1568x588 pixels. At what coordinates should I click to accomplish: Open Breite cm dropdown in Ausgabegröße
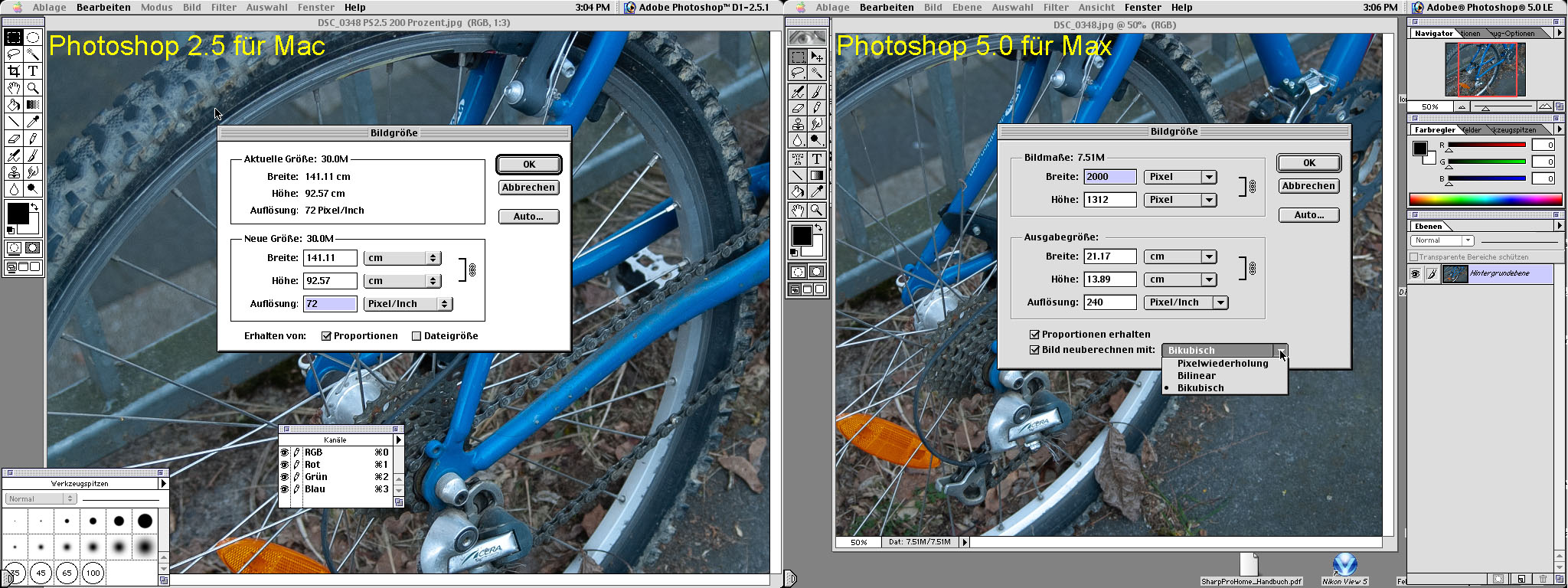[1181, 256]
